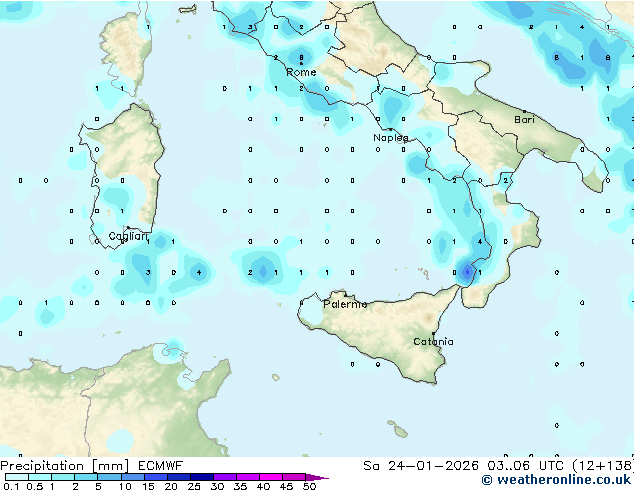Image resolution: width=634 pixels, height=490 pixels.
Task: Click the Catania city label
Action: tap(433, 342)
